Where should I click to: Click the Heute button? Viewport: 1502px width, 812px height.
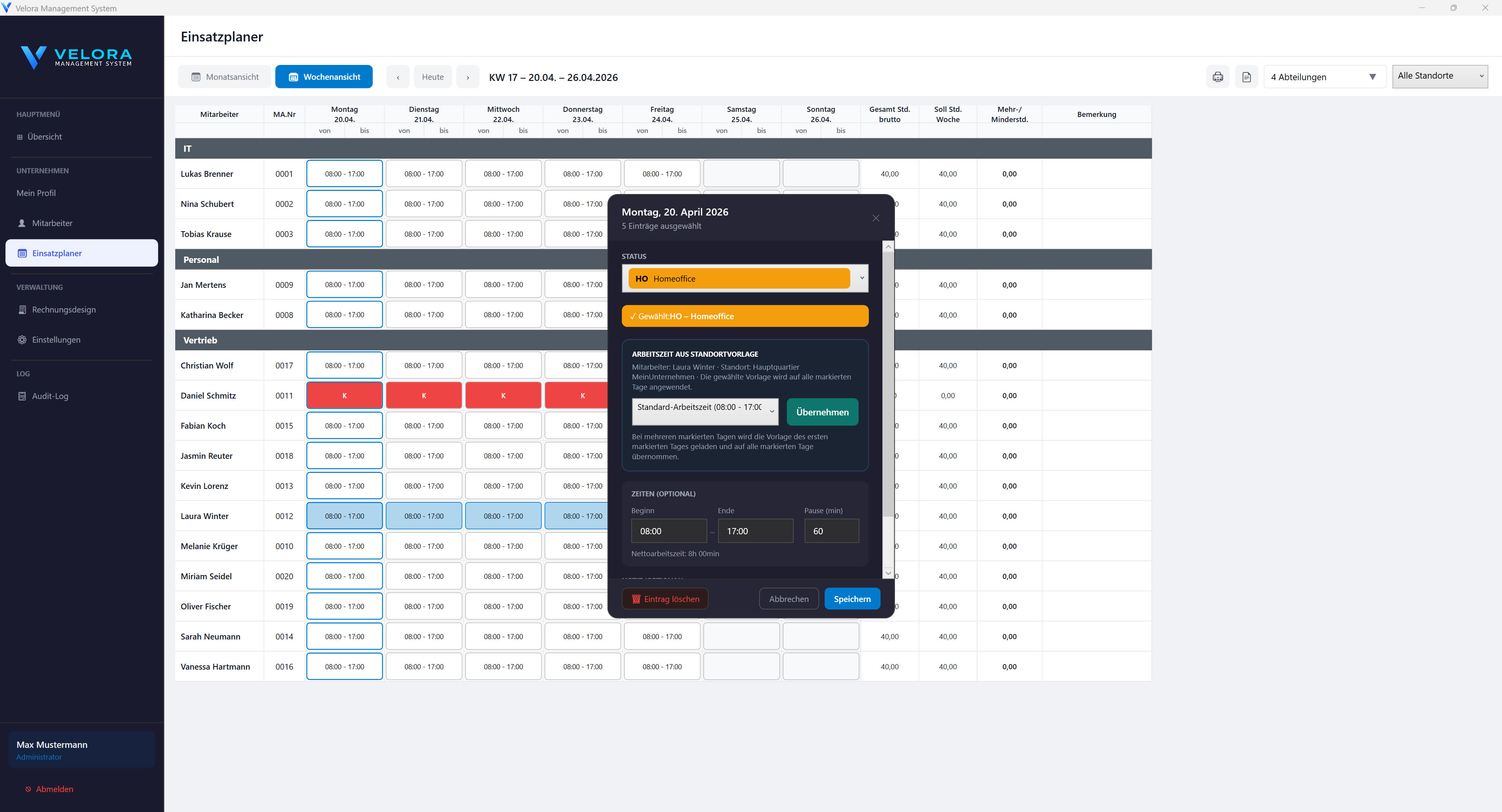[433, 76]
